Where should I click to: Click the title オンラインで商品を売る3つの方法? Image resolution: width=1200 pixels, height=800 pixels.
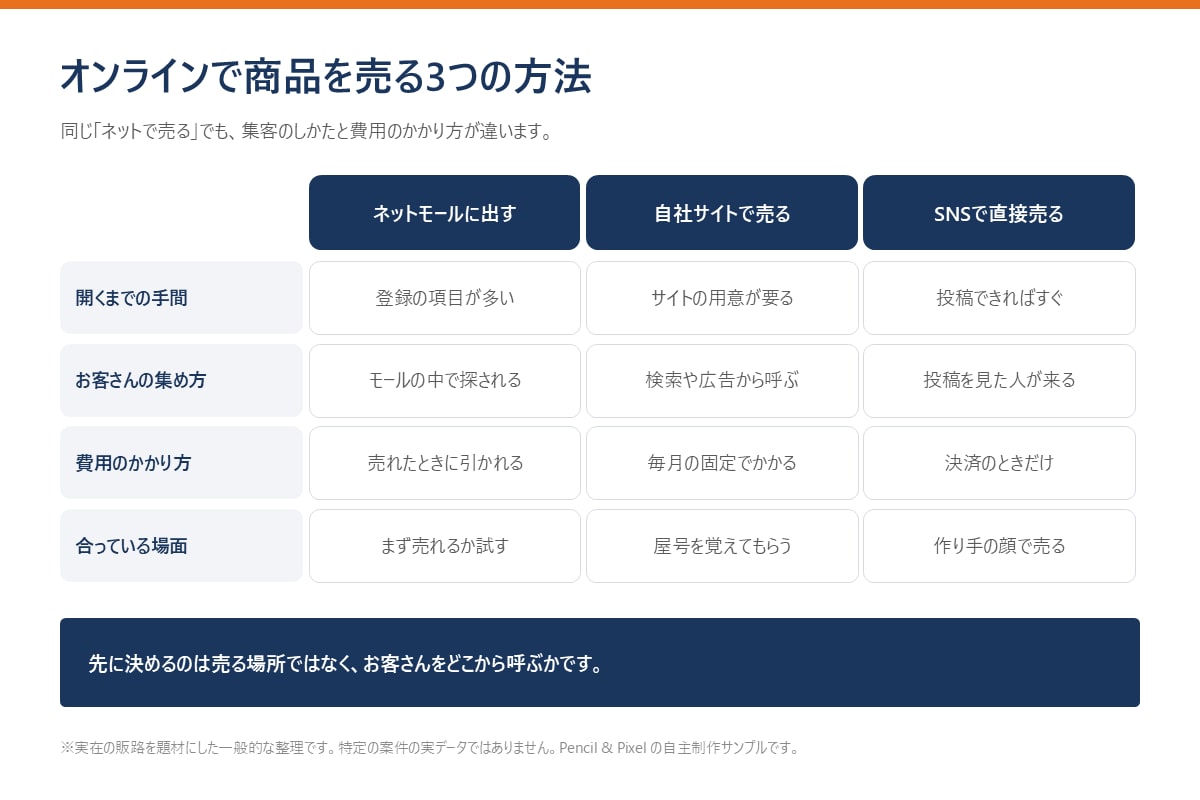(x=326, y=77)
